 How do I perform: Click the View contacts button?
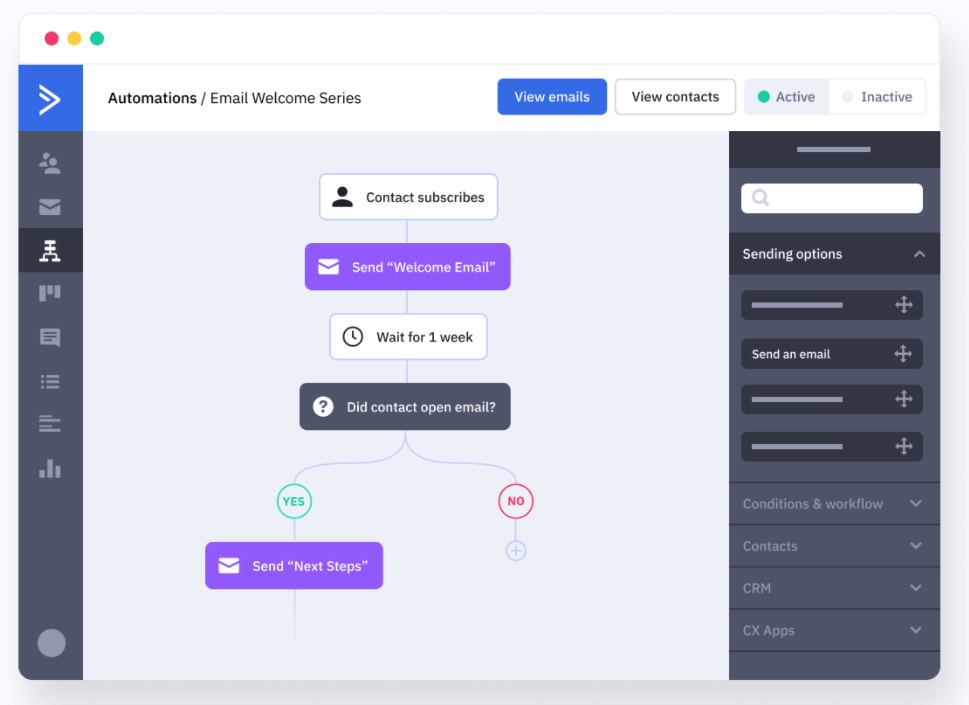[675, 97]
